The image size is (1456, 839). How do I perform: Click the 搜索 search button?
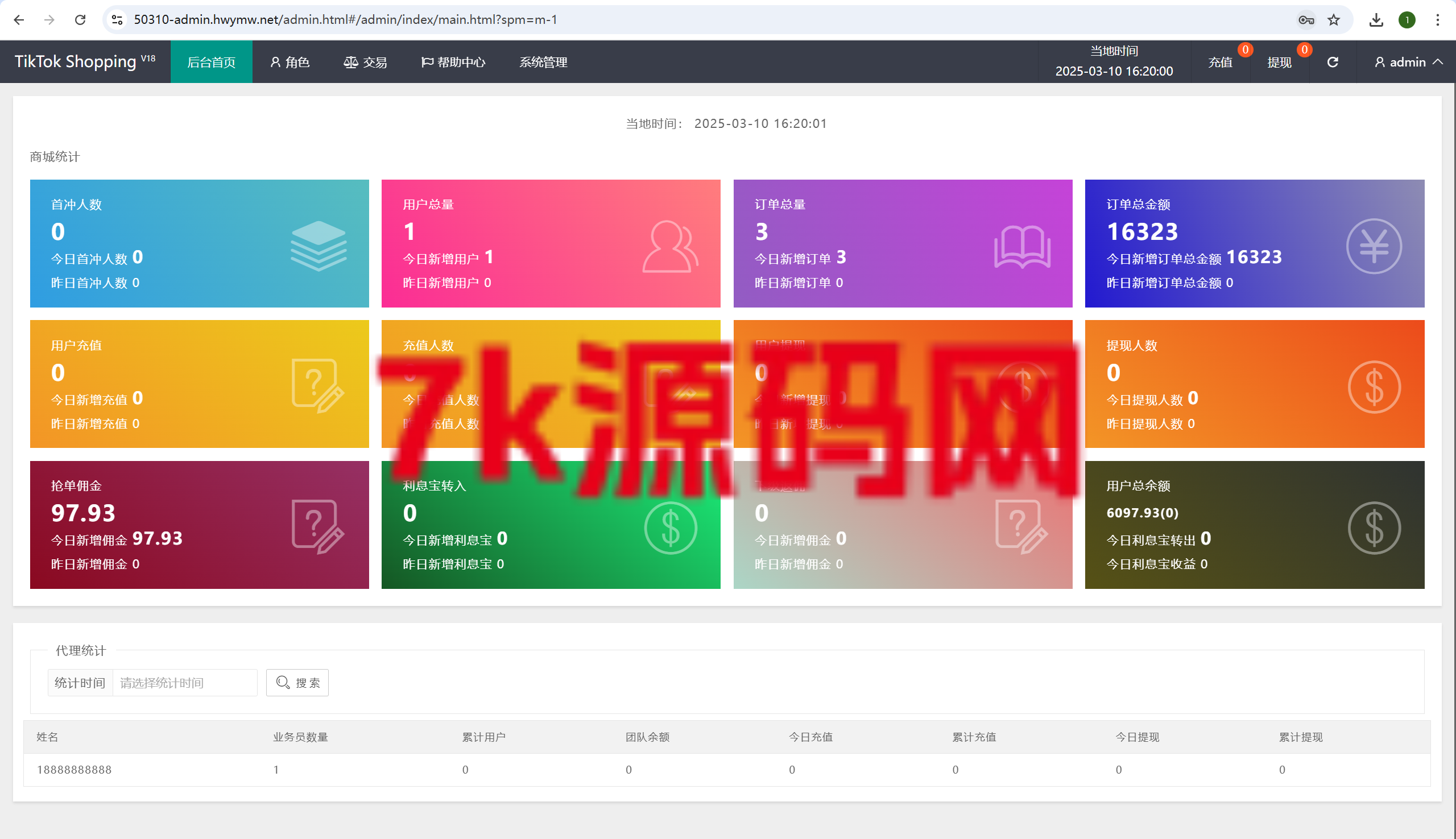[297, 683]
